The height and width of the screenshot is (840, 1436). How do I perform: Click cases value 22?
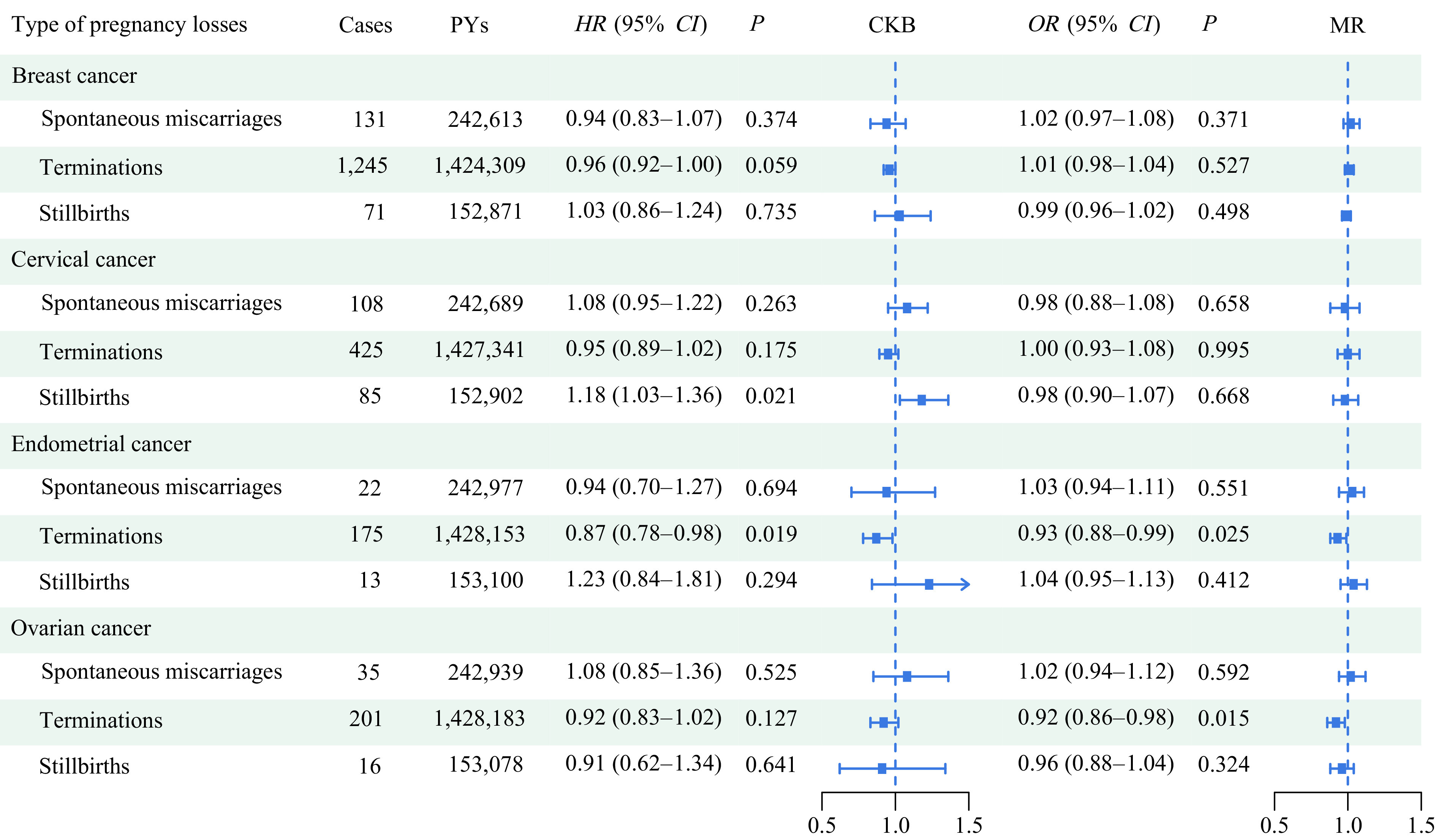pos(369,489)
